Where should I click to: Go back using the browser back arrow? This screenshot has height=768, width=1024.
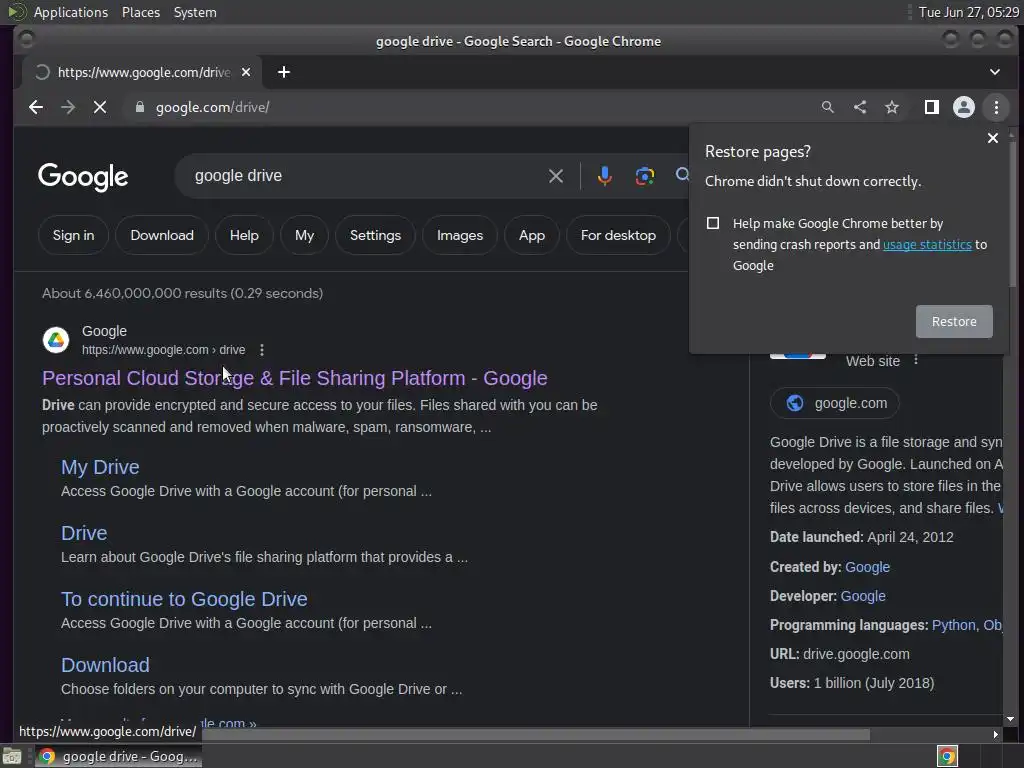36,107
